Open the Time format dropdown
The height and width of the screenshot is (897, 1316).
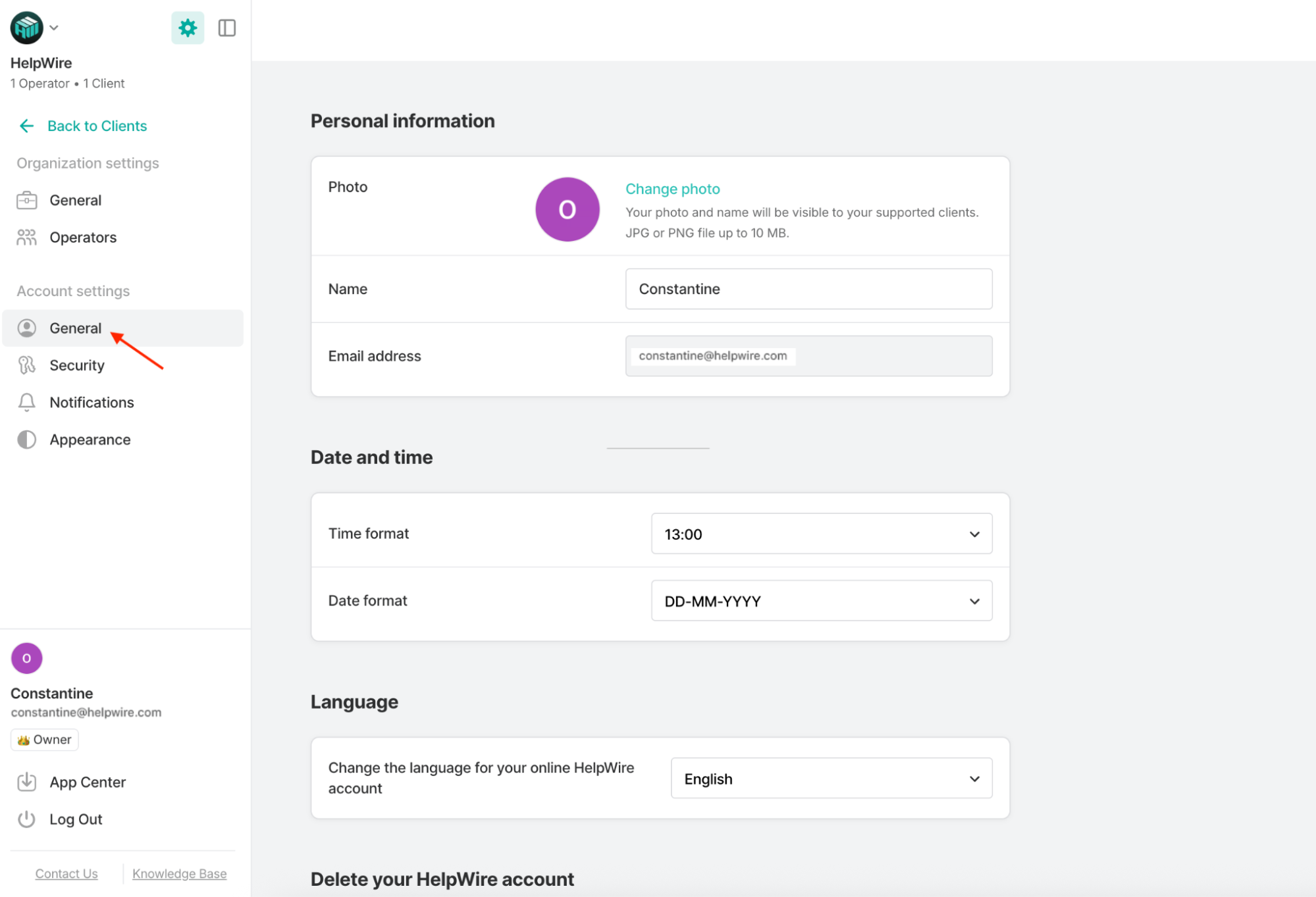coord(821,534)
